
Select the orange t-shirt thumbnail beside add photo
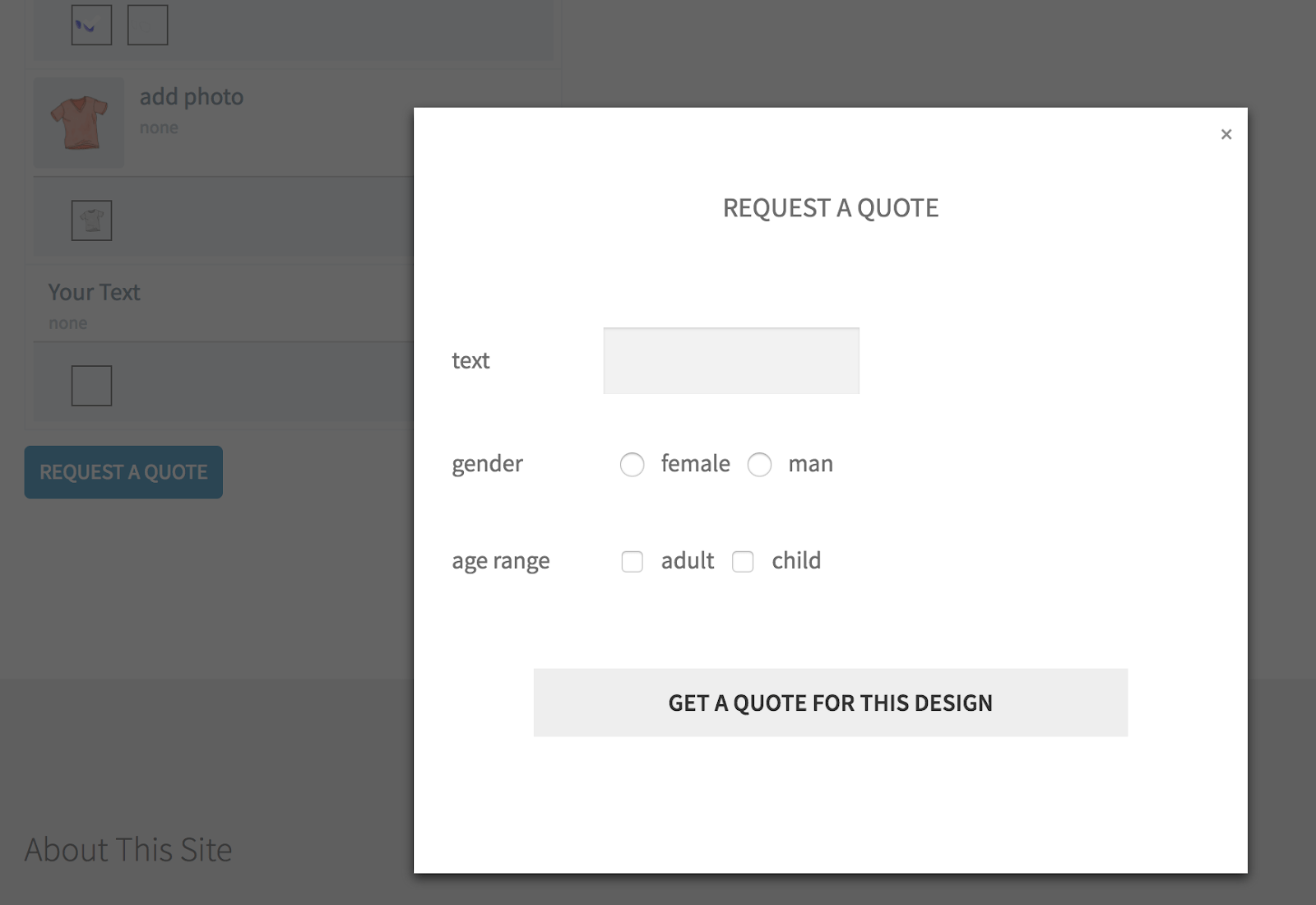click(79, 123)
